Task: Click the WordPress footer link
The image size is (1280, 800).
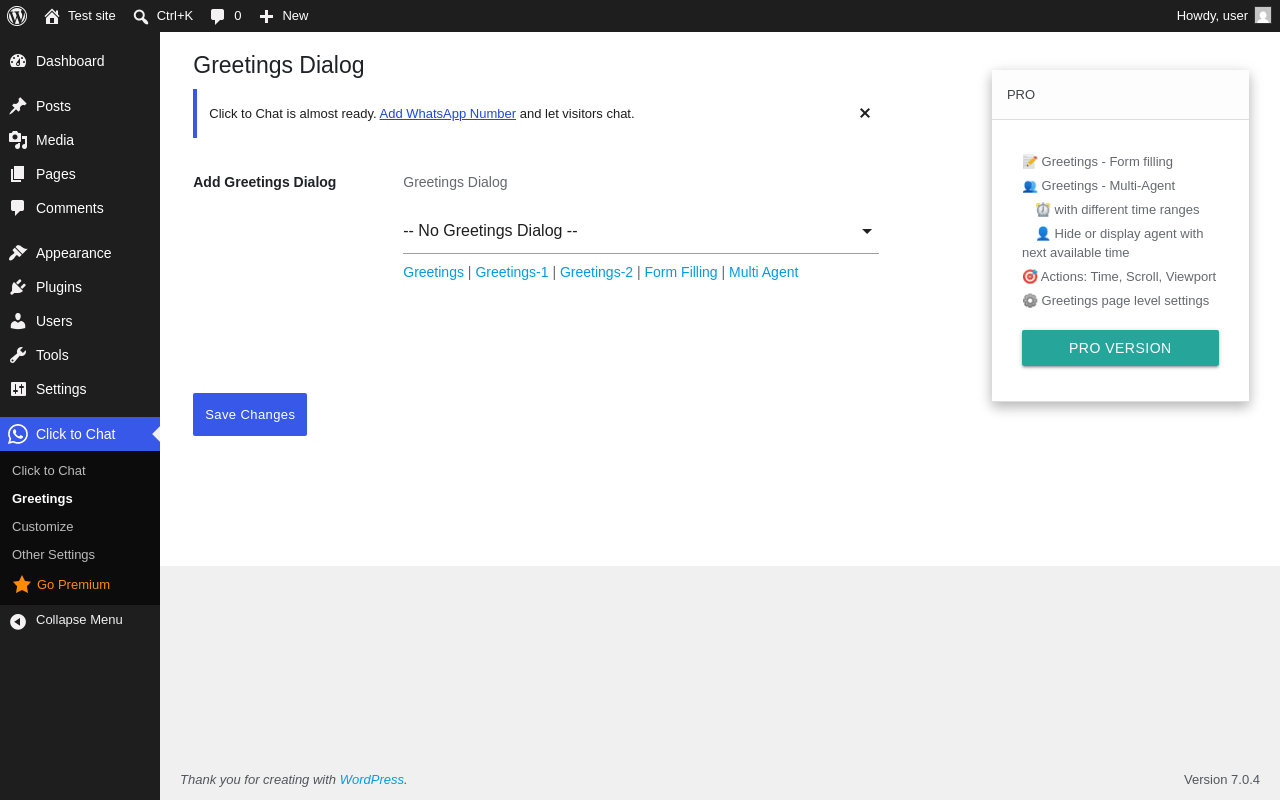Action: click(x=372, y=779)
